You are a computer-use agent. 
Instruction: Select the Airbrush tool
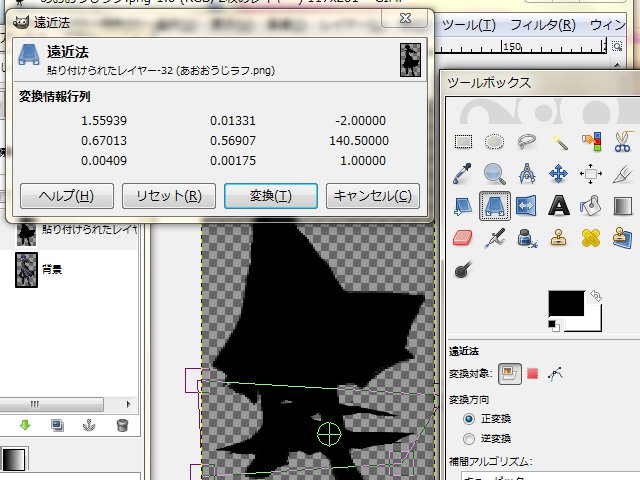coord(494,238)
